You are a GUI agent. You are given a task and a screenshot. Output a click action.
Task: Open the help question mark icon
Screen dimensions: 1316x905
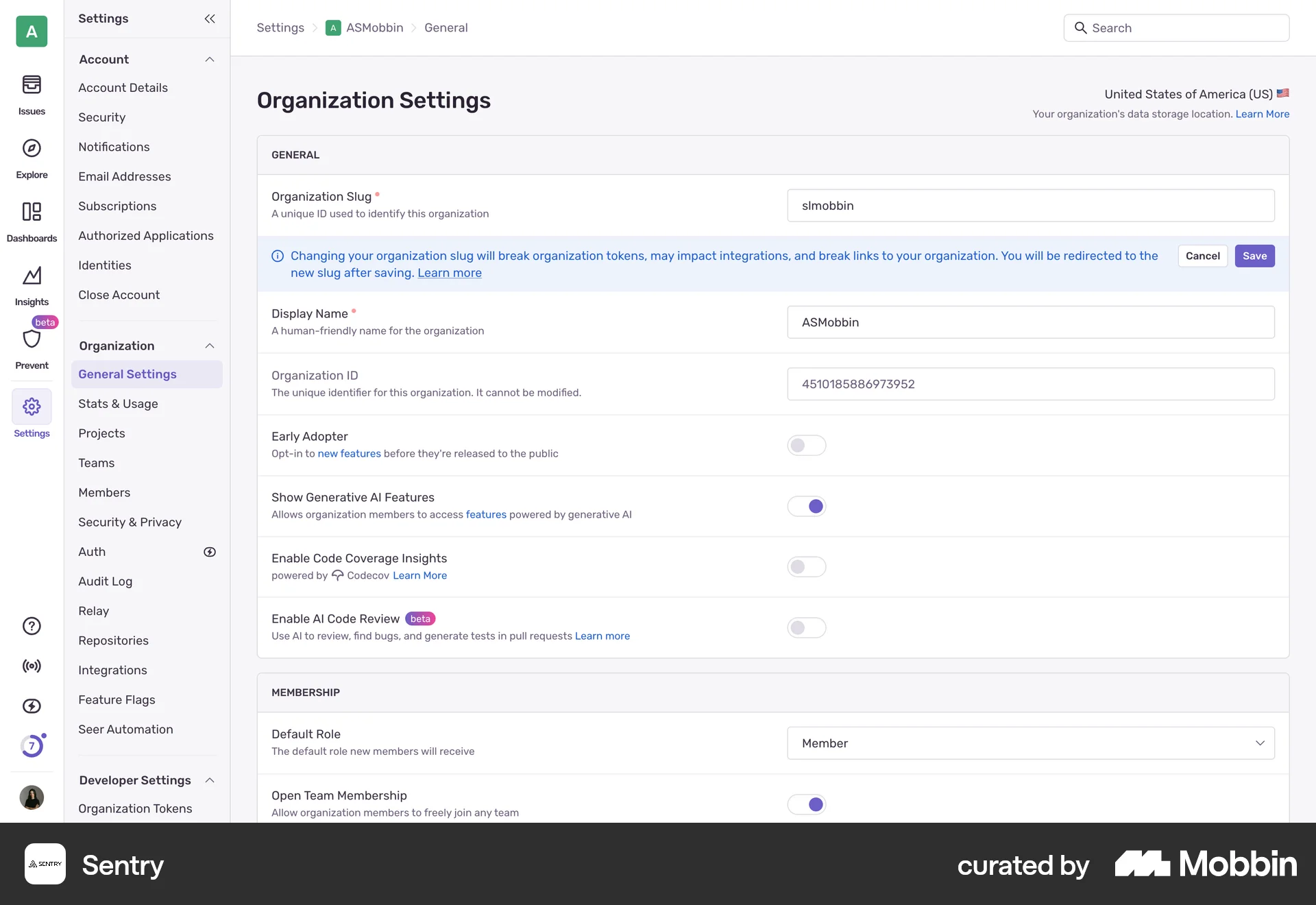[x=32, y=626]
